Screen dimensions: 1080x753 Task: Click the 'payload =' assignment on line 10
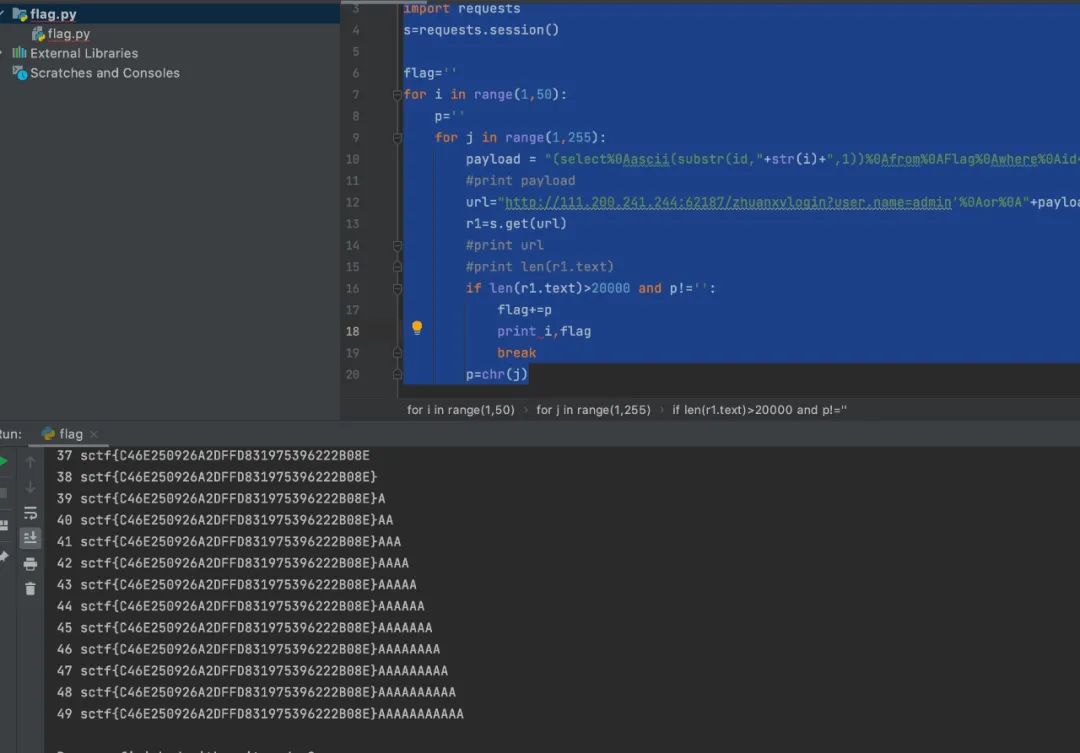501,159
